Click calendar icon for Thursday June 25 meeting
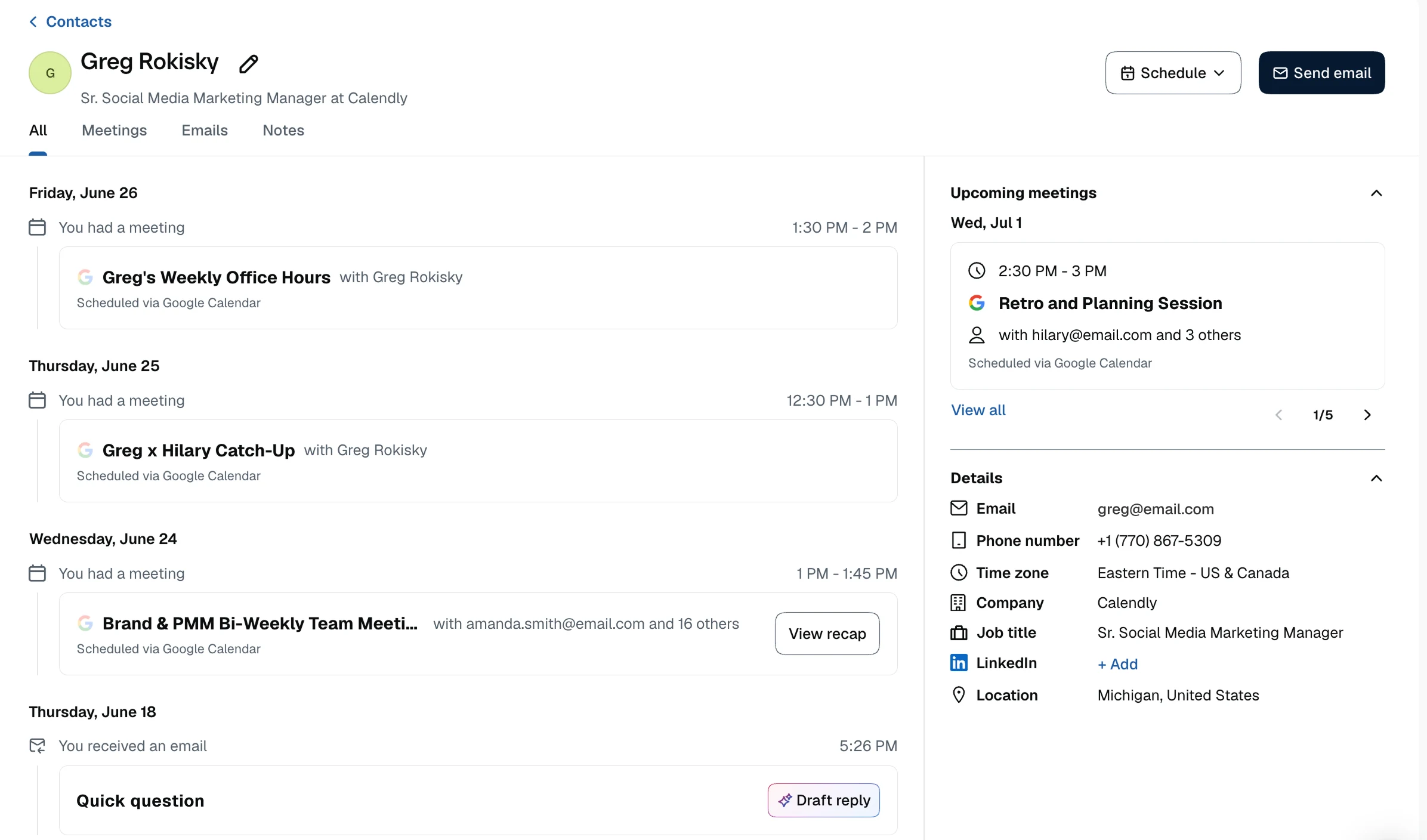The image size is (1427, 840). (x=38, y=400)
